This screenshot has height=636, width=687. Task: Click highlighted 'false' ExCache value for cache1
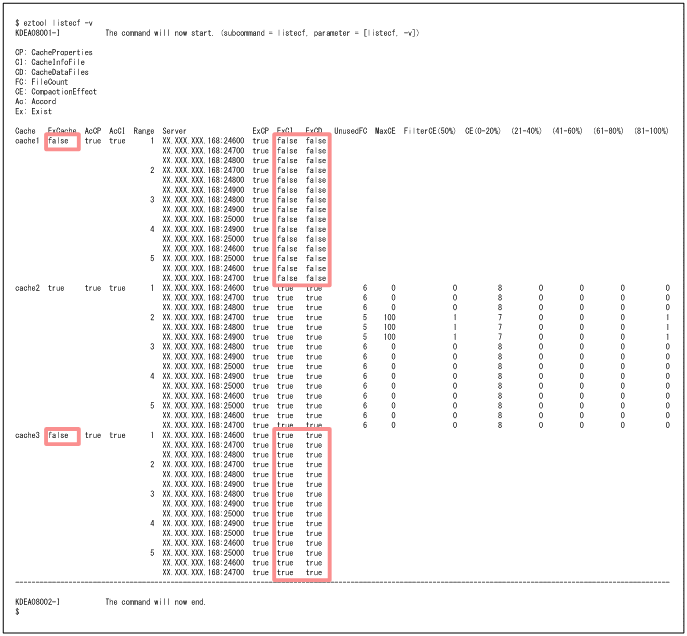click(59, 141)
